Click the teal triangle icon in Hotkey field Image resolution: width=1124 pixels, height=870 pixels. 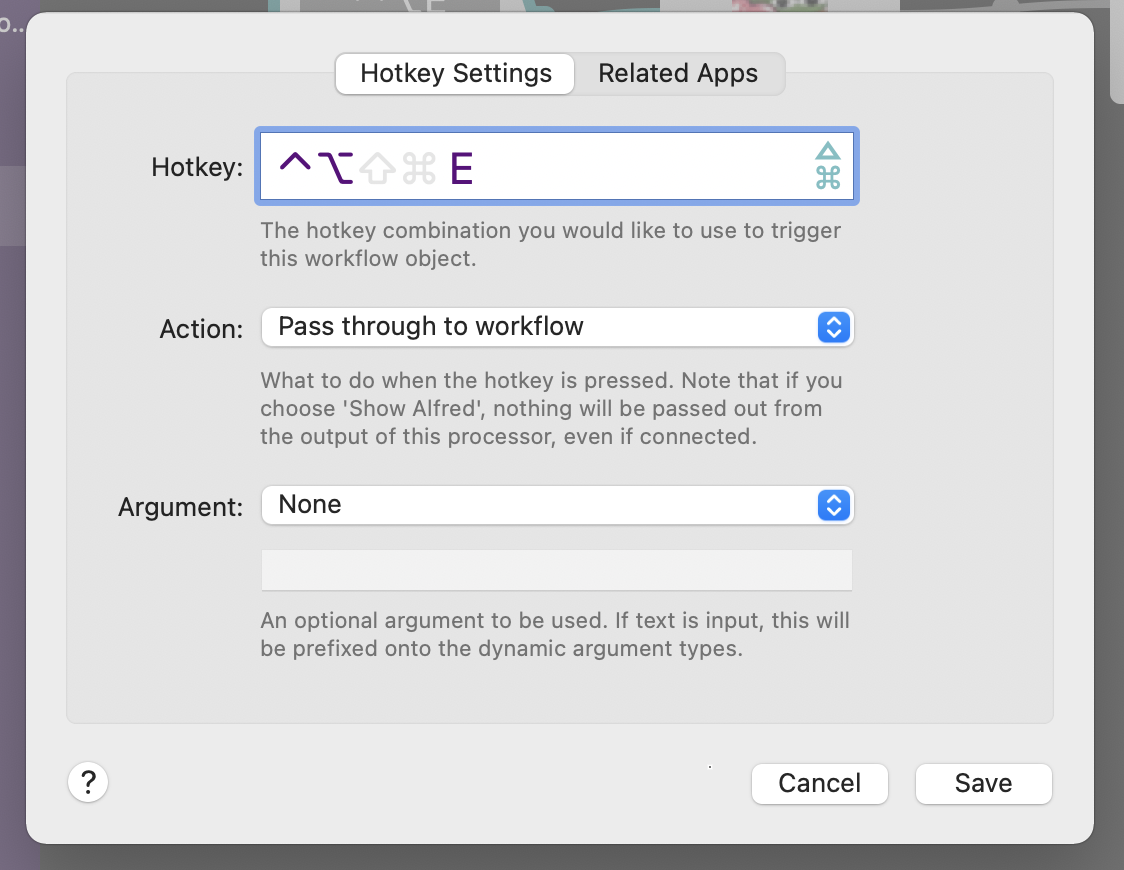click(827, 151)
